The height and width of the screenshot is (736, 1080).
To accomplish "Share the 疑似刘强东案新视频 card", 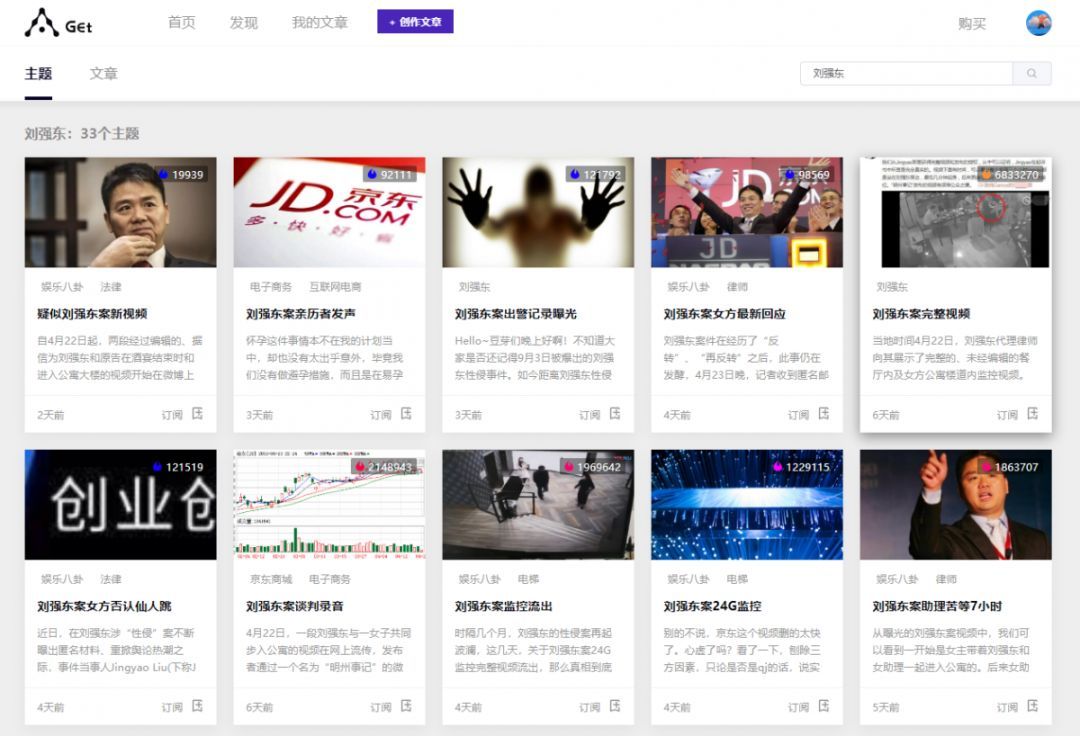I will point(198,414).
